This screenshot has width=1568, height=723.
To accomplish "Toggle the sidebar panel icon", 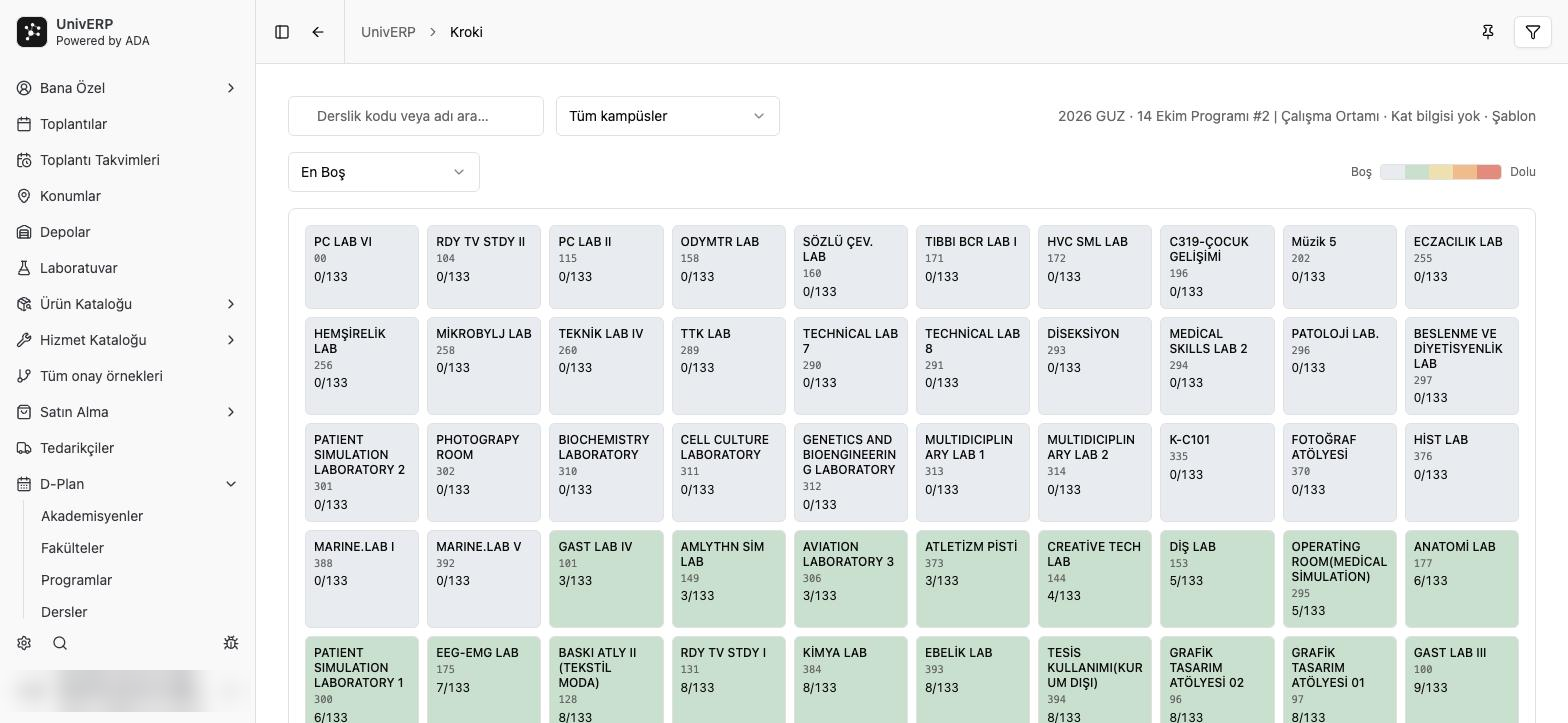I will click(282, 32).
